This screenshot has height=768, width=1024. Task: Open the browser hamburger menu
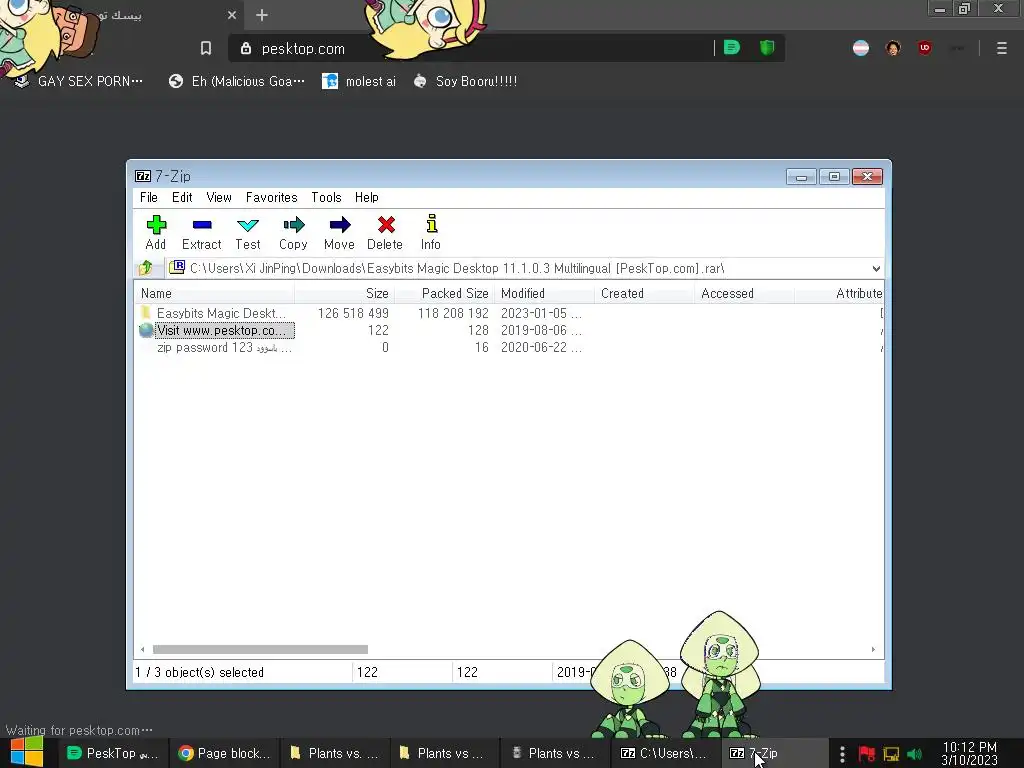[x=1002, y=48]
